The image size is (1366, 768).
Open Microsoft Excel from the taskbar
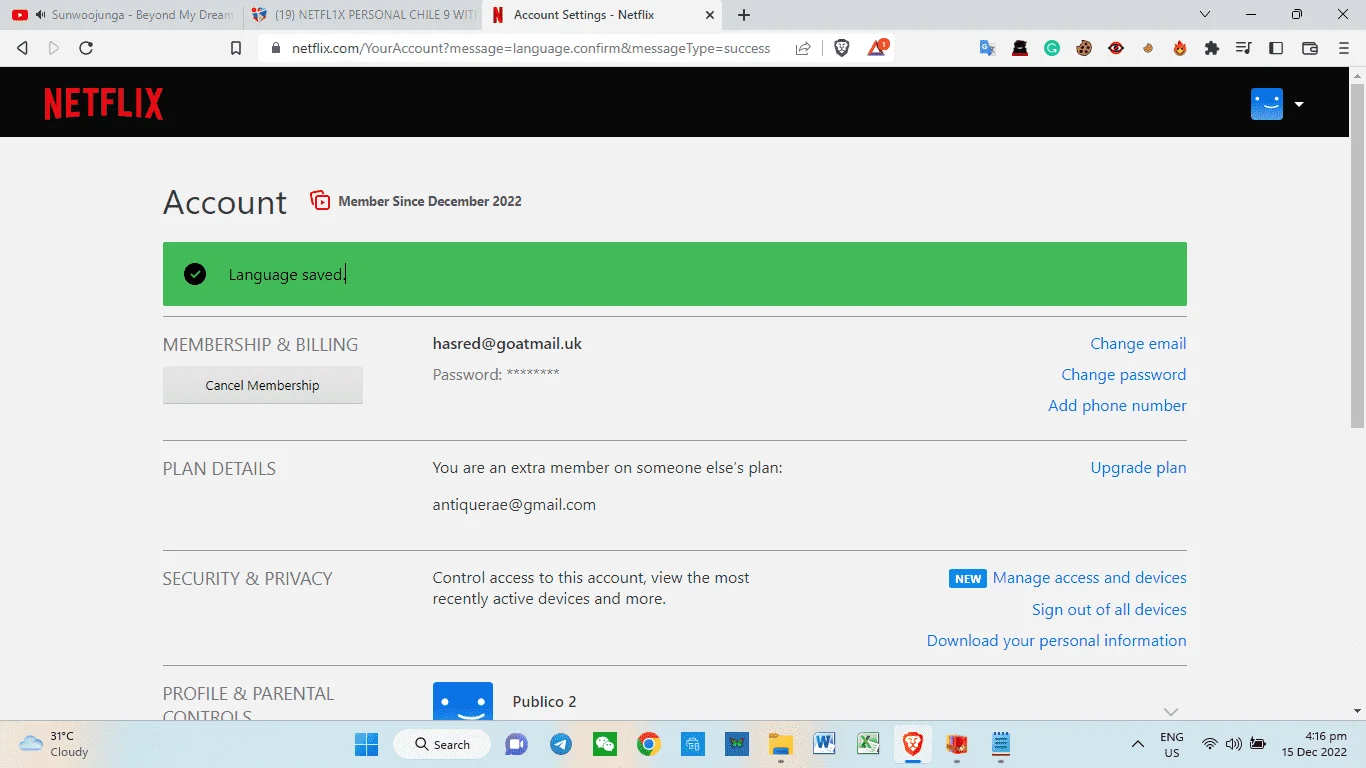868,744
